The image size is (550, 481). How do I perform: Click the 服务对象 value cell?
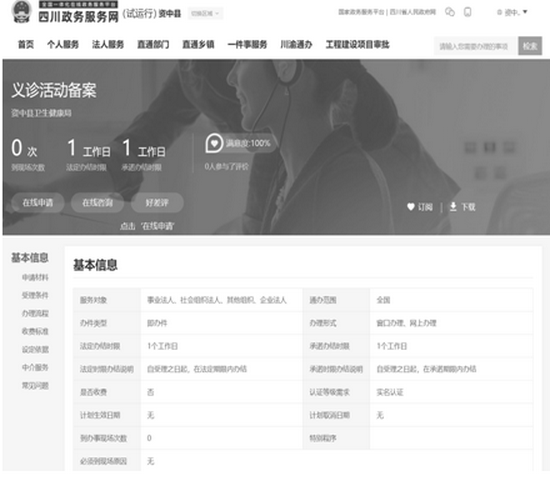pos(222,300)
